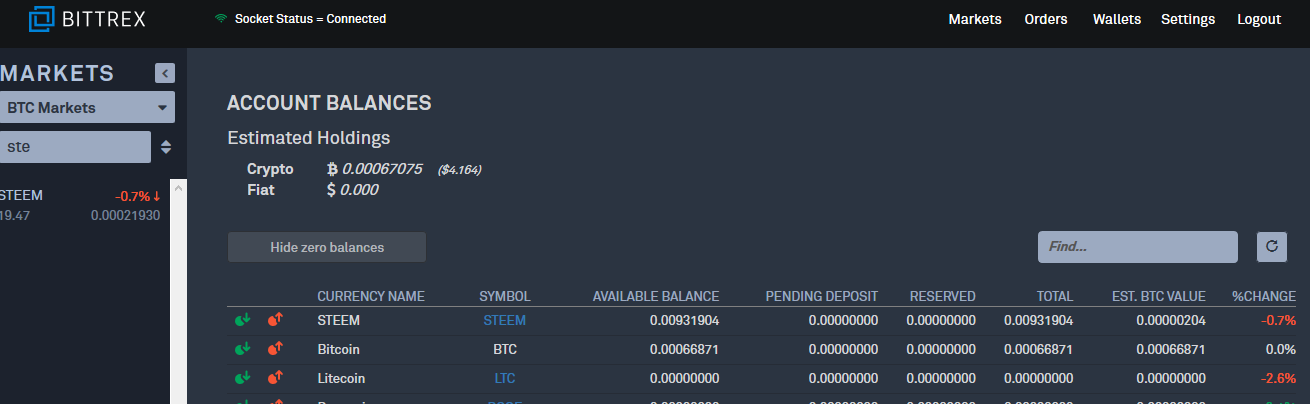Image resolution: width=1310 pixels, height=404 pixels.
Task: Click the market search field containing 'ste'
Action: click(75, 147)
